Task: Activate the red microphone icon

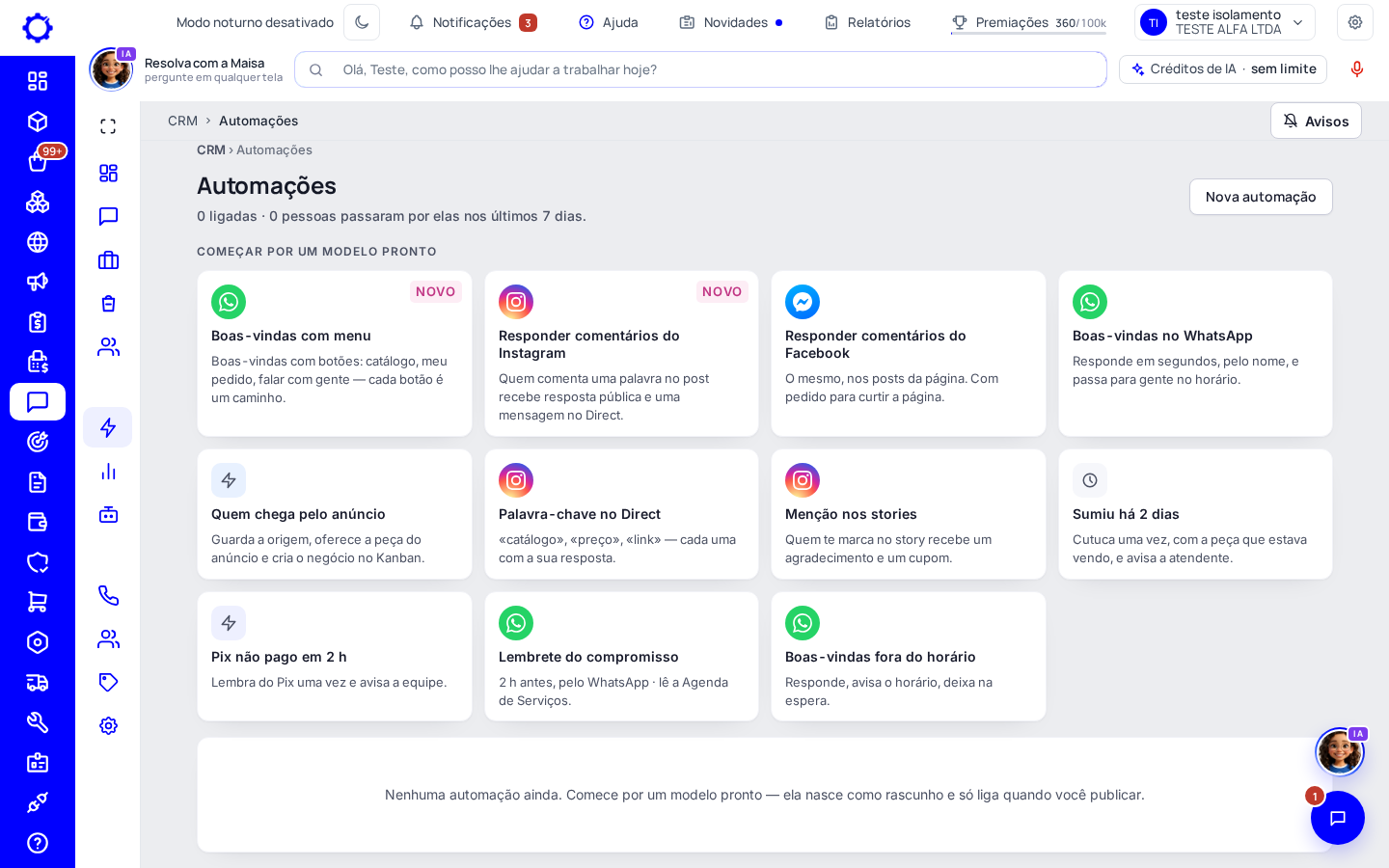Action: (x=1357, y=69)
